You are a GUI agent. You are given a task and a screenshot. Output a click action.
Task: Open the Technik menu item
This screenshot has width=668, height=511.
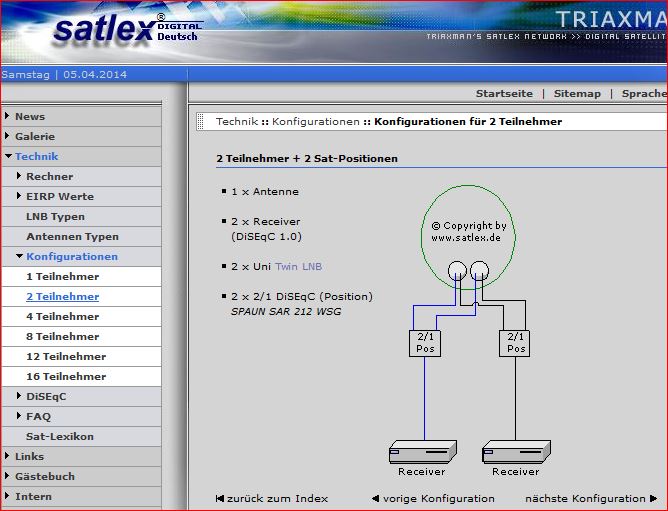(x=37, y=156)
